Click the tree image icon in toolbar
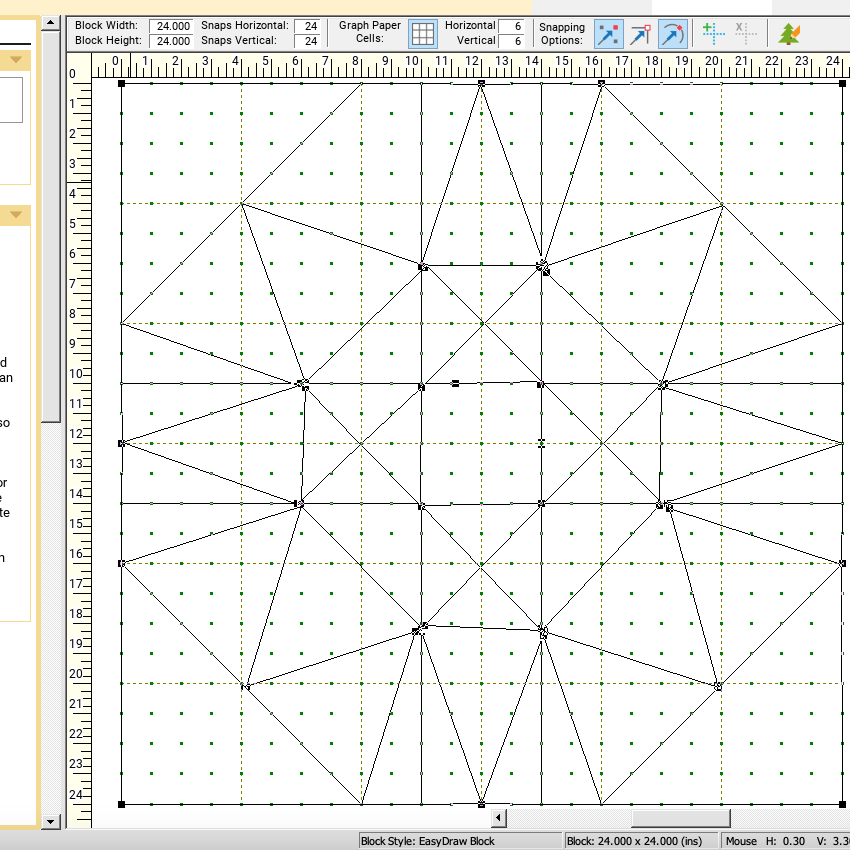The image size is (850, 850). 790,35
